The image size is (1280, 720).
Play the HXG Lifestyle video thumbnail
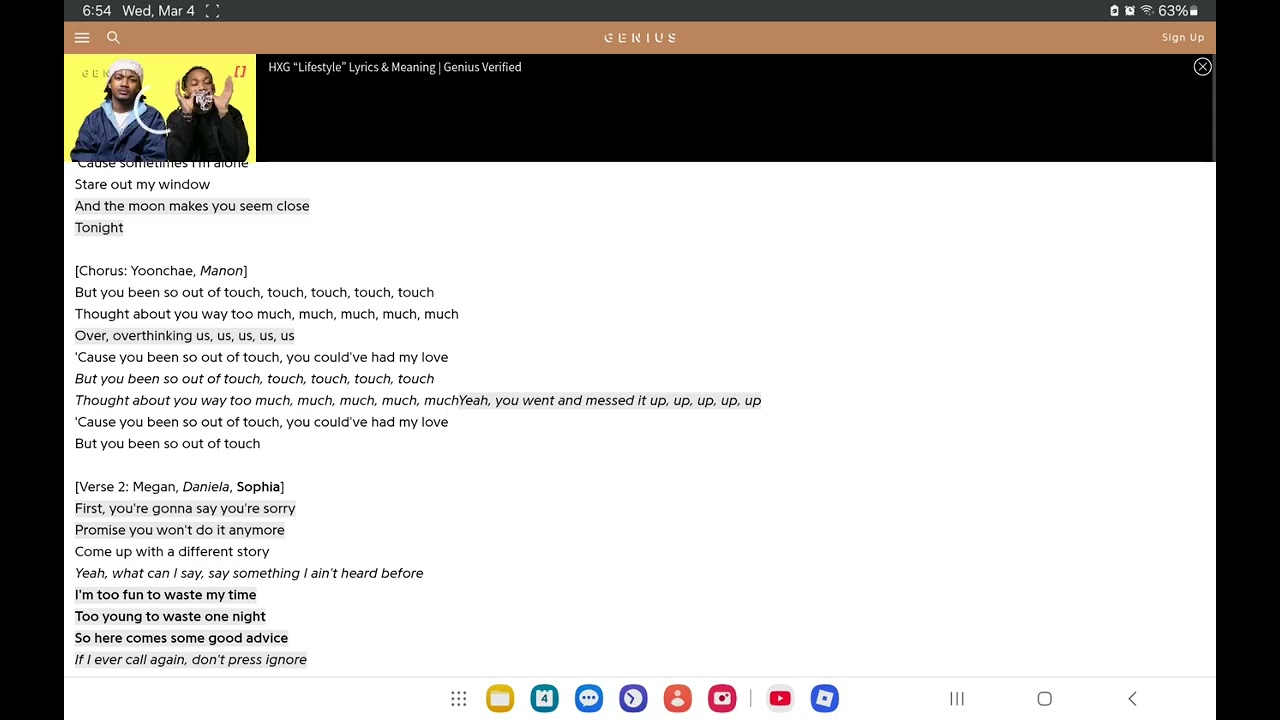coord(160,108)
